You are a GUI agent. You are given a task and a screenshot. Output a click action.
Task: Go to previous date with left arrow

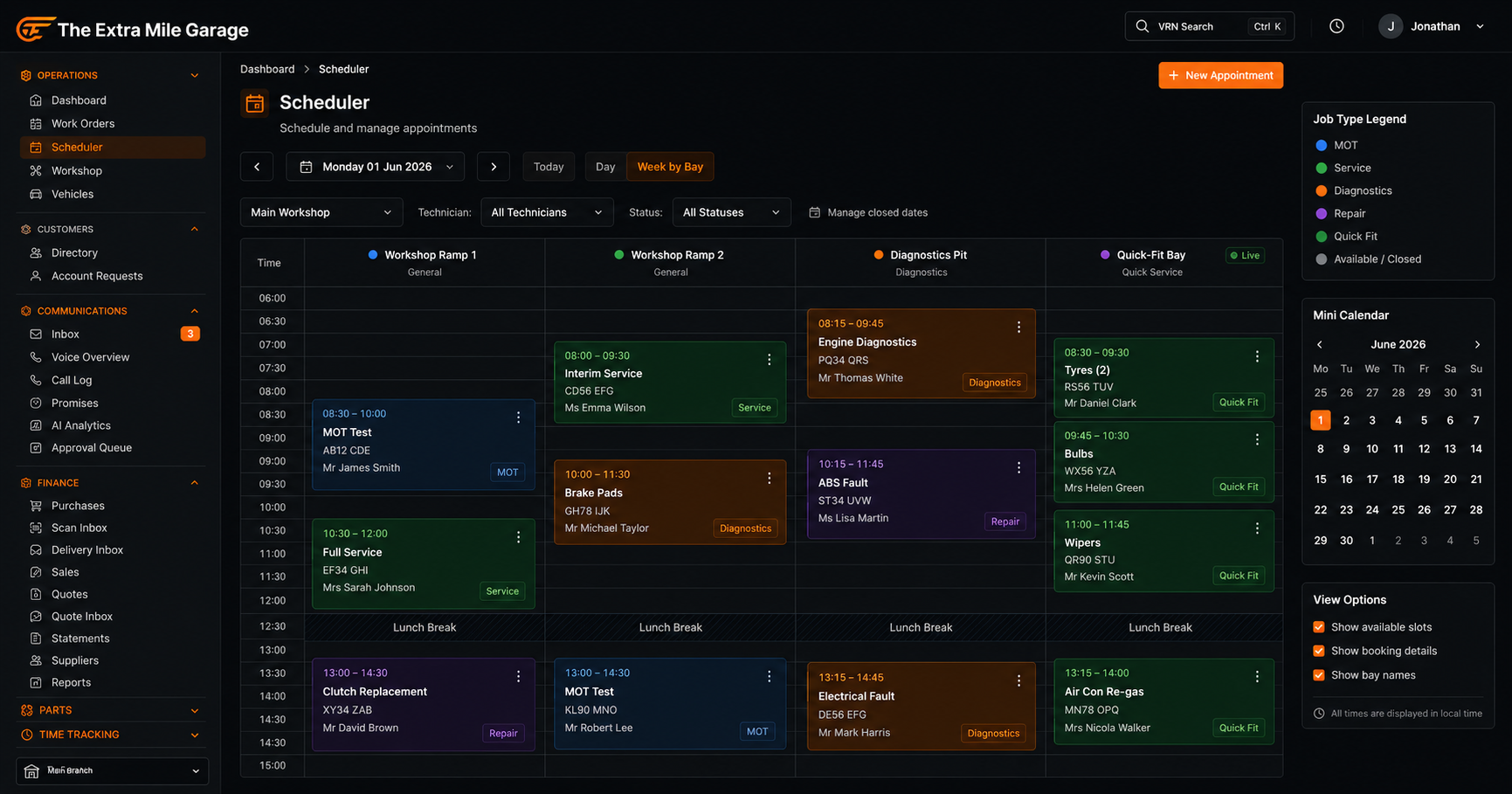tap(257, 167)
